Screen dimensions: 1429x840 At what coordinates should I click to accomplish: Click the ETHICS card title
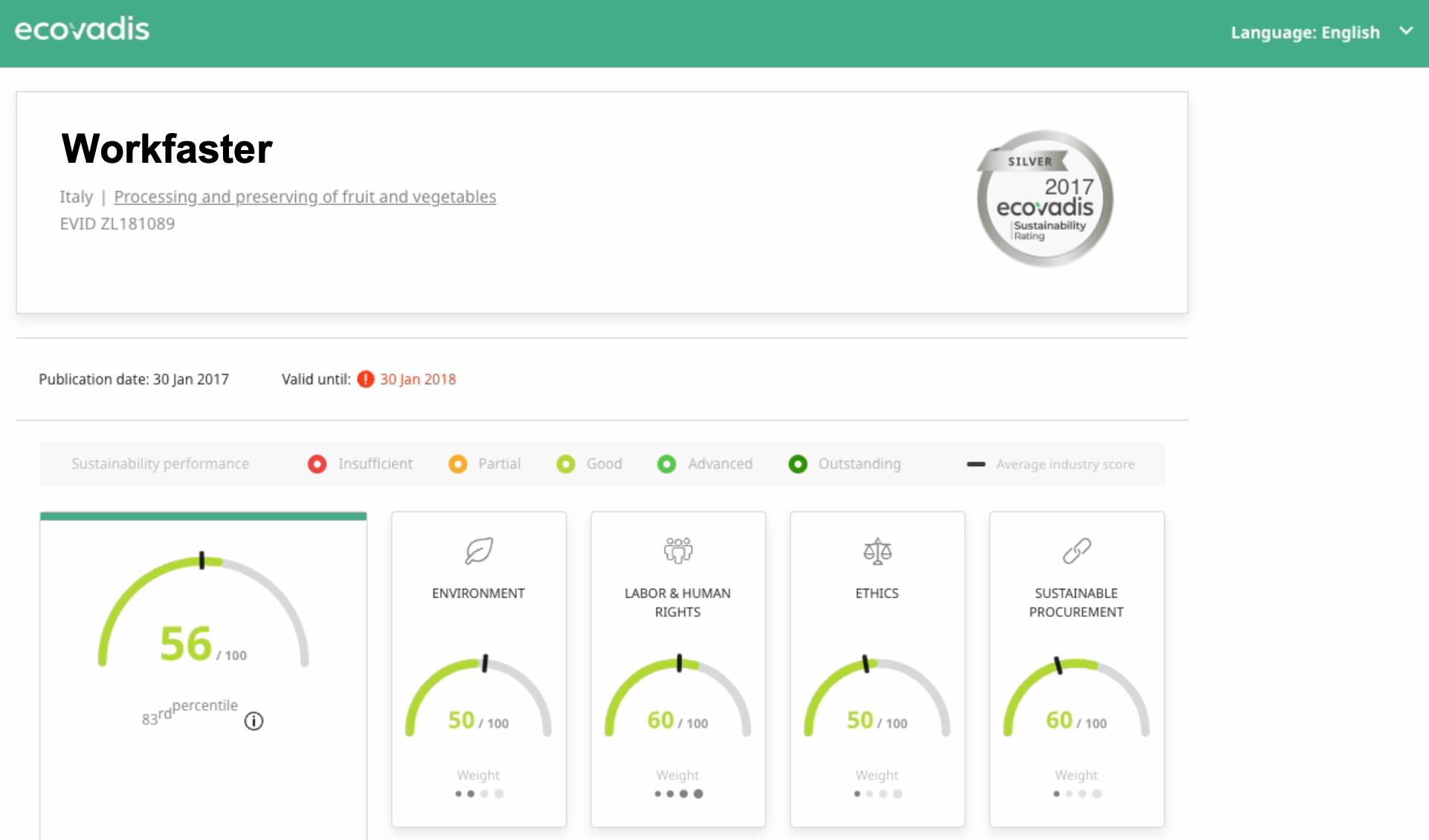877,593
